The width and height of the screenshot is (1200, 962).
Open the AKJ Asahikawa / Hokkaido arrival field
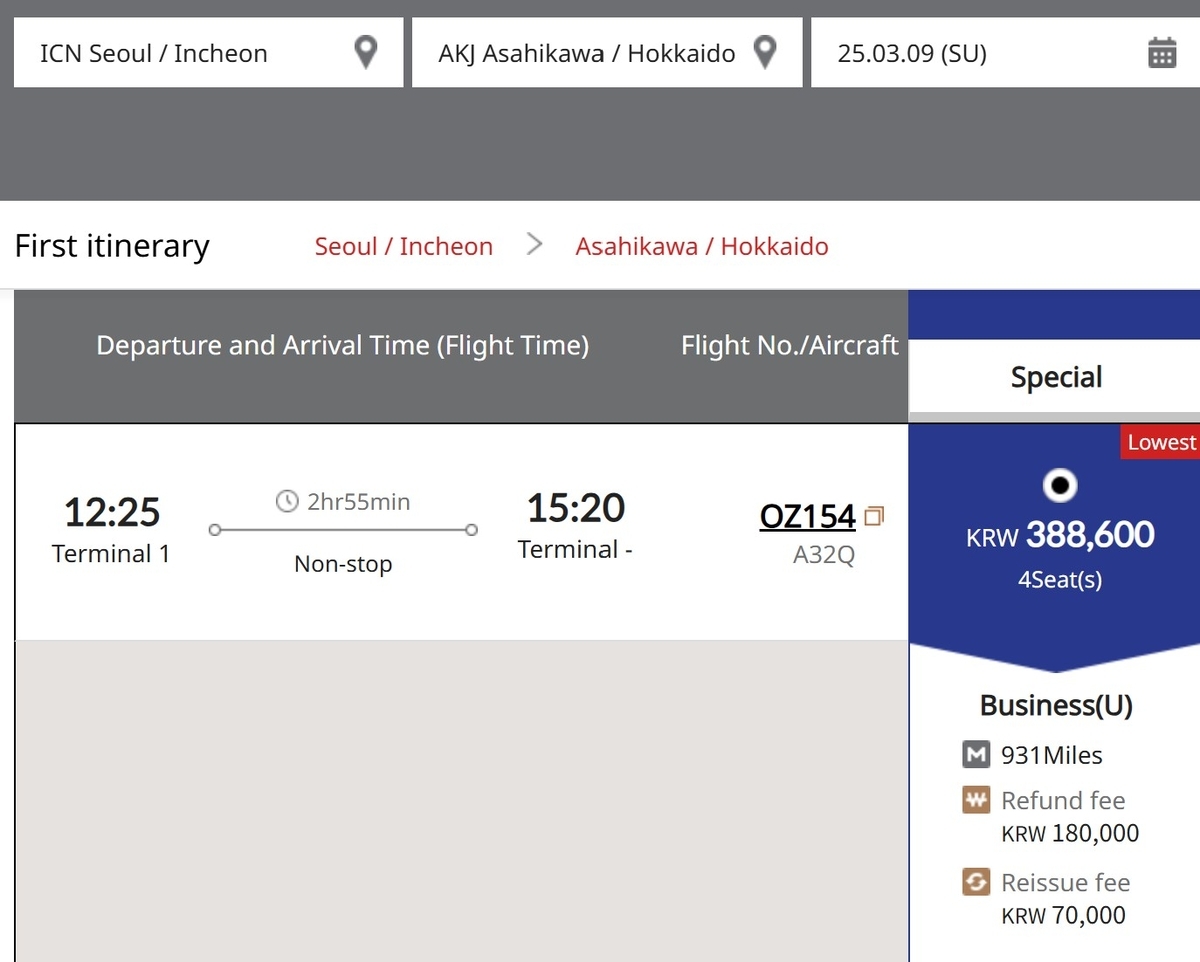point(607,53)
